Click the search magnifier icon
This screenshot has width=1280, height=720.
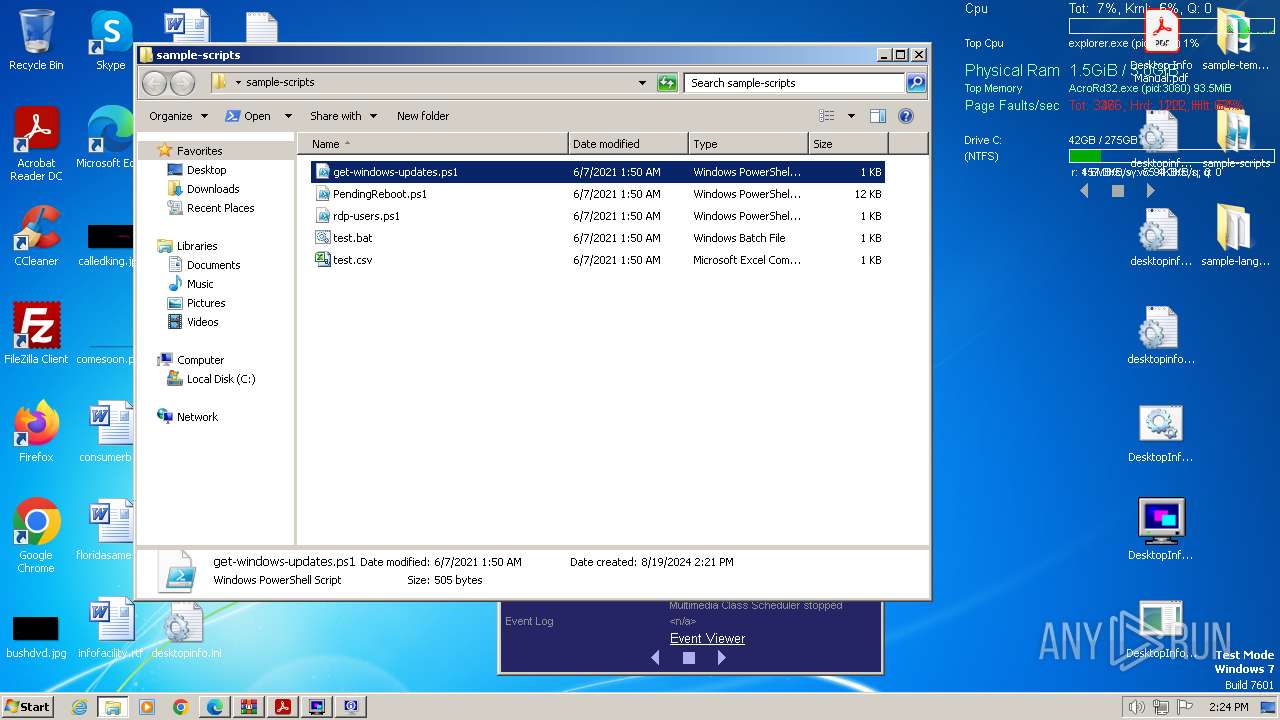(x=915, y=83)
